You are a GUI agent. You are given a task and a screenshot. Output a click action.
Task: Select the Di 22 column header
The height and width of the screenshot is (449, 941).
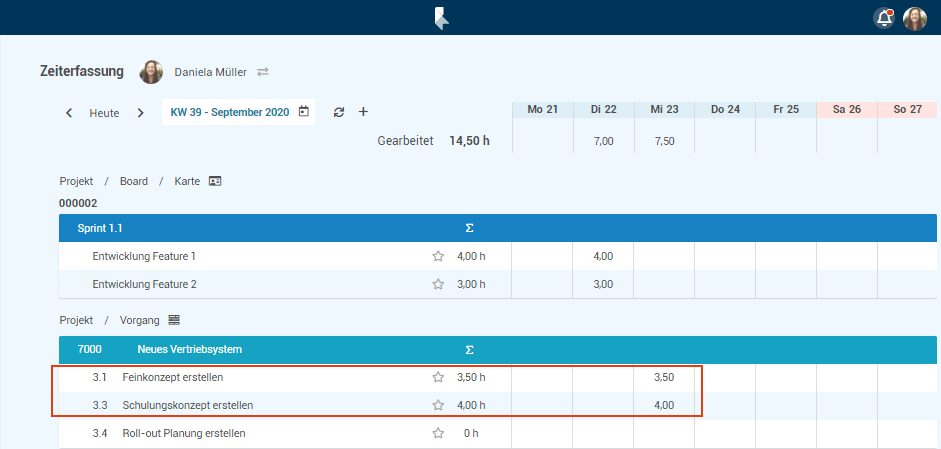pyautogui.click(x=604, y=110)
